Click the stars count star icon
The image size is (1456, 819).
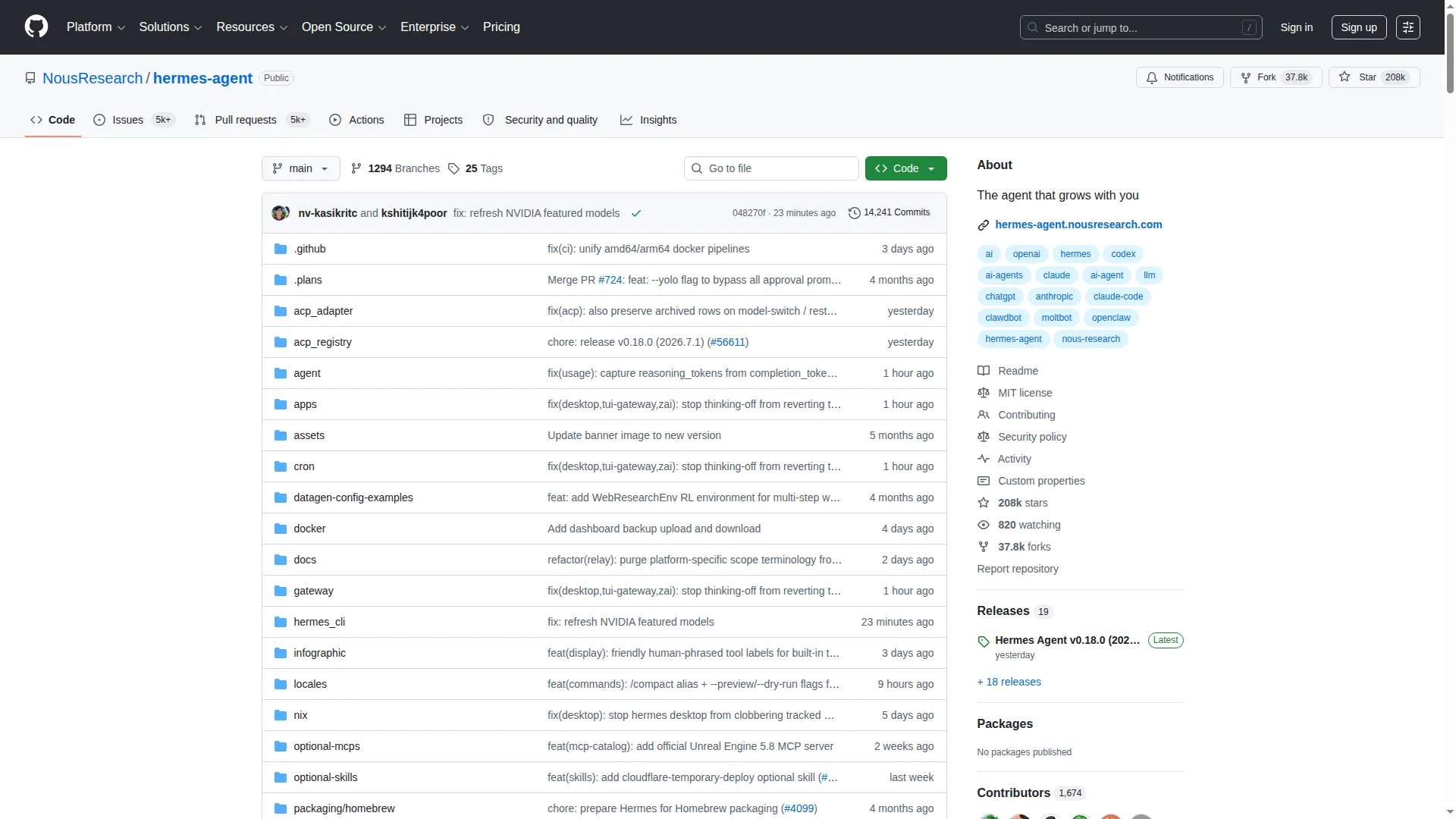[x=984, y=503]
